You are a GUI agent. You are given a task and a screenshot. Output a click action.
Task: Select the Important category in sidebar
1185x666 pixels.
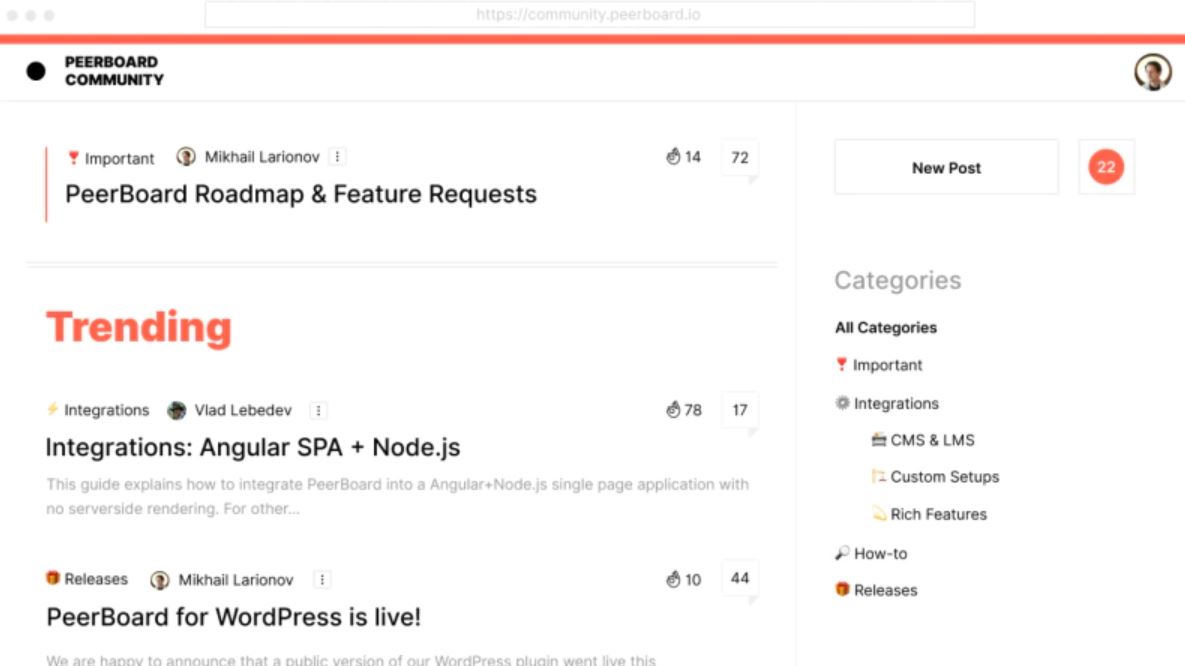pos(887,365)
